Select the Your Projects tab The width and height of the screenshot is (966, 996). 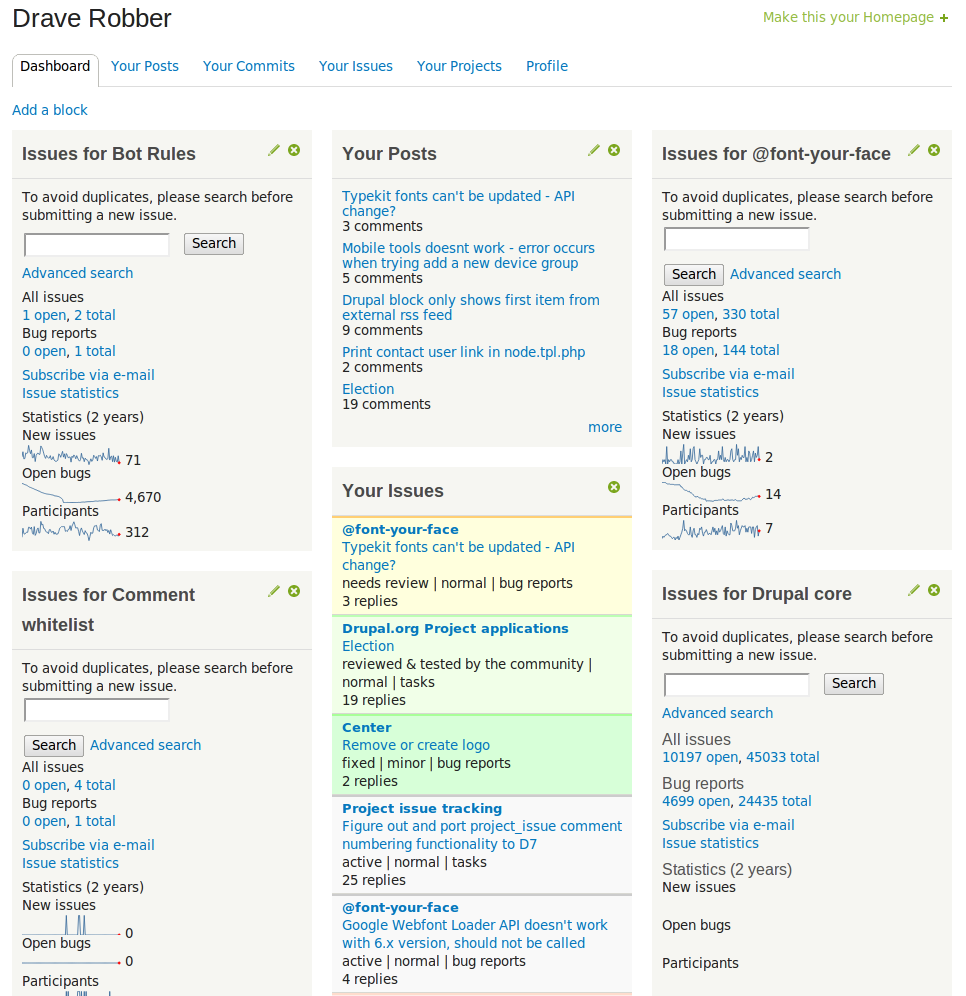[x=459, y=66]
